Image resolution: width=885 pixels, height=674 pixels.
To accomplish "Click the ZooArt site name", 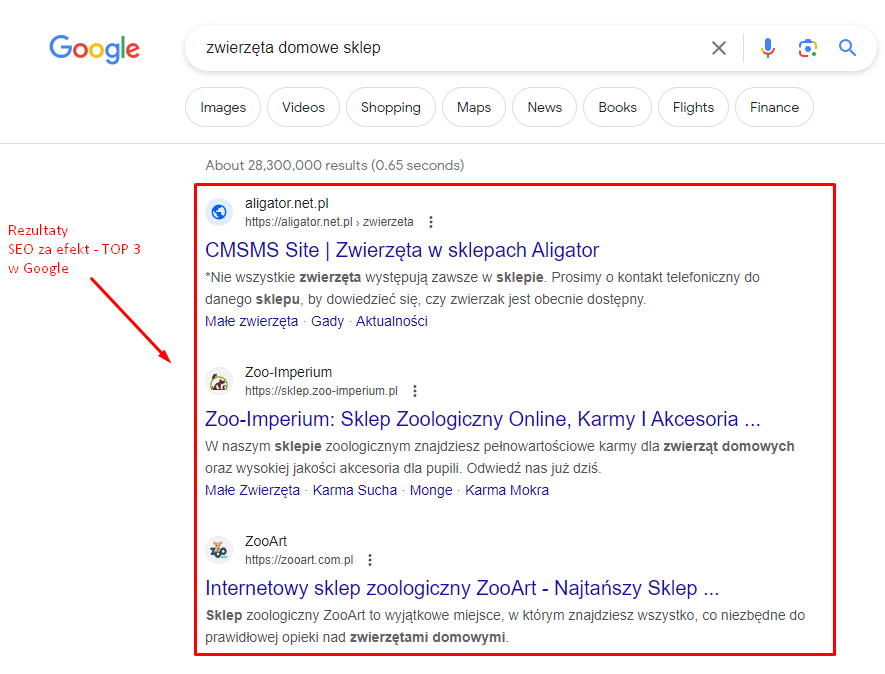I will (266, 541).
